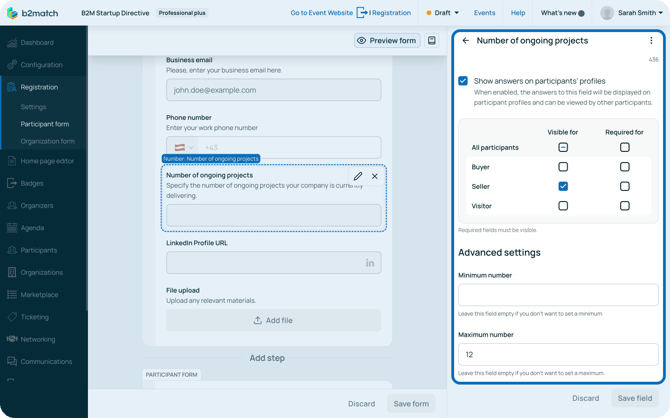Open the Draft status dropdown
The image size is (670, 418).
tap(442, 13)
